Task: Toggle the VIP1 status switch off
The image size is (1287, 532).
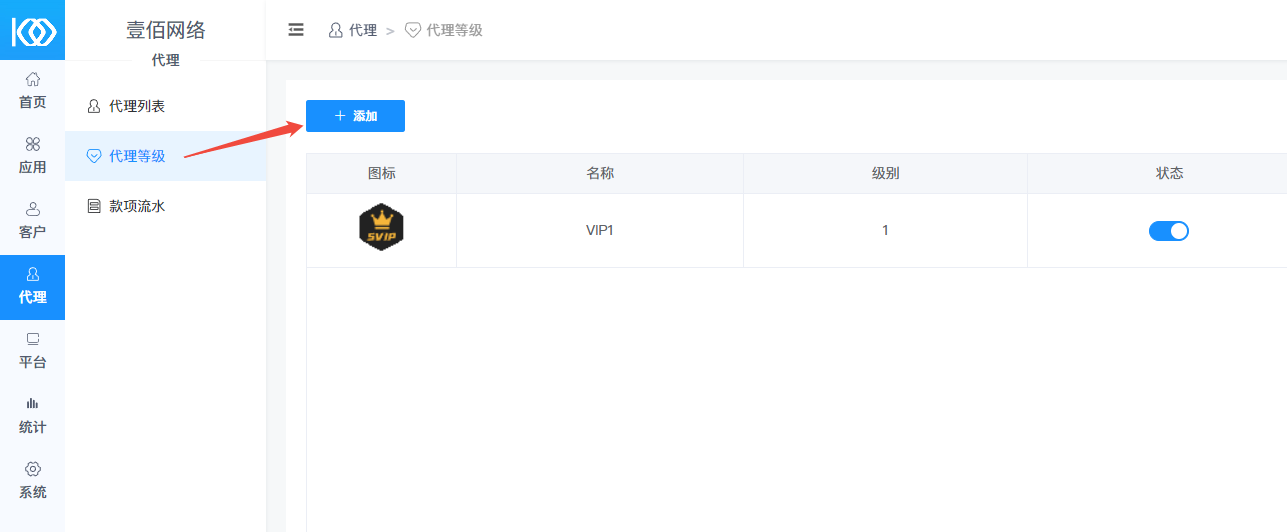Action: [1168, 231]
